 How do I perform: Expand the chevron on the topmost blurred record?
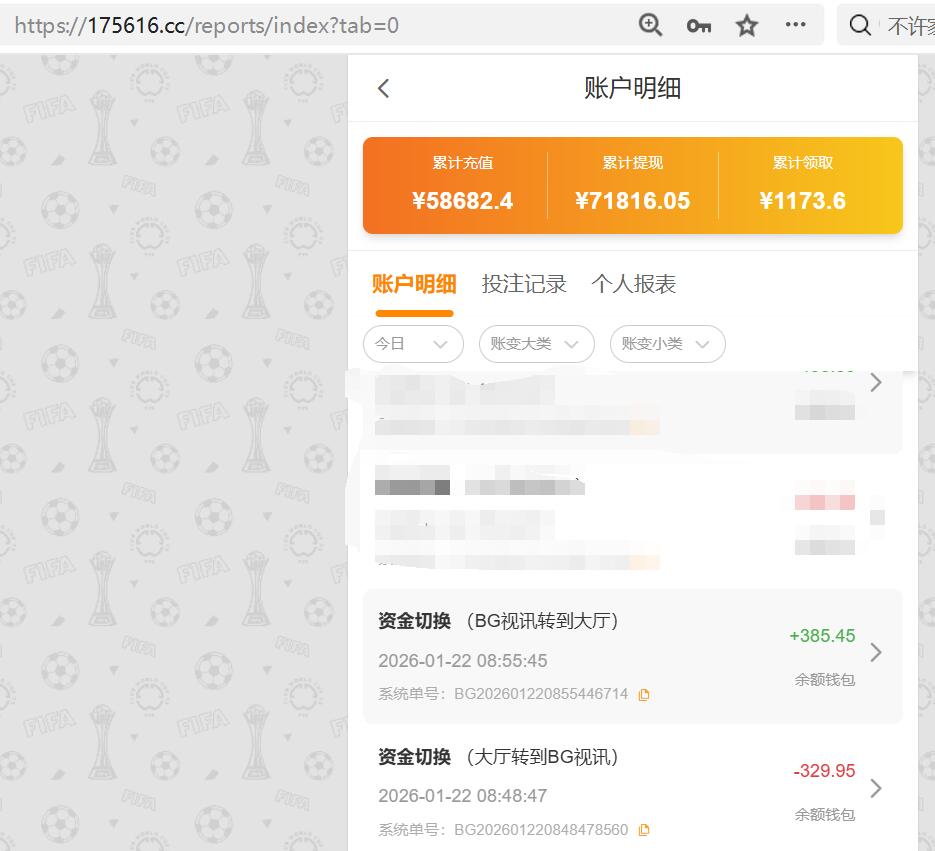[876, 382]
